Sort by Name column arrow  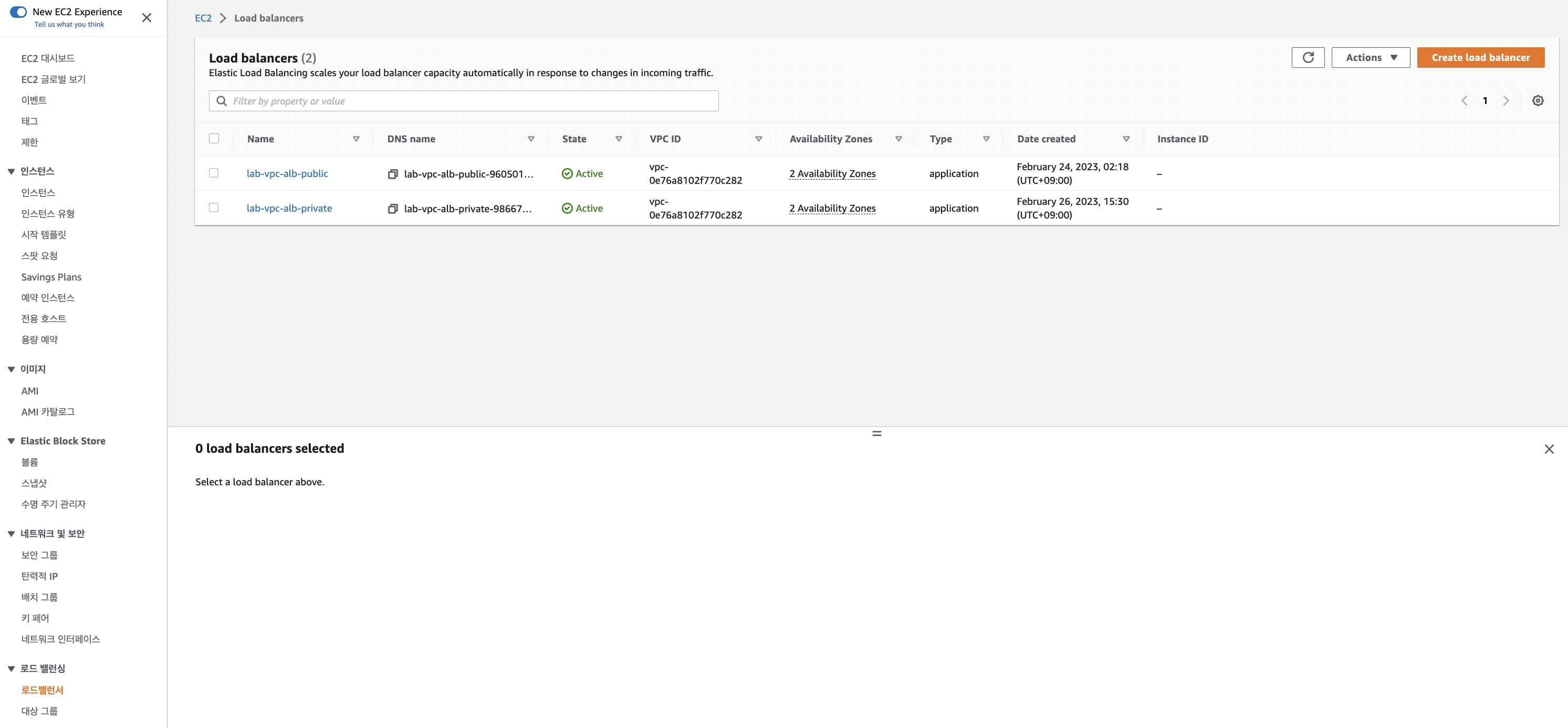coord(356,139)
